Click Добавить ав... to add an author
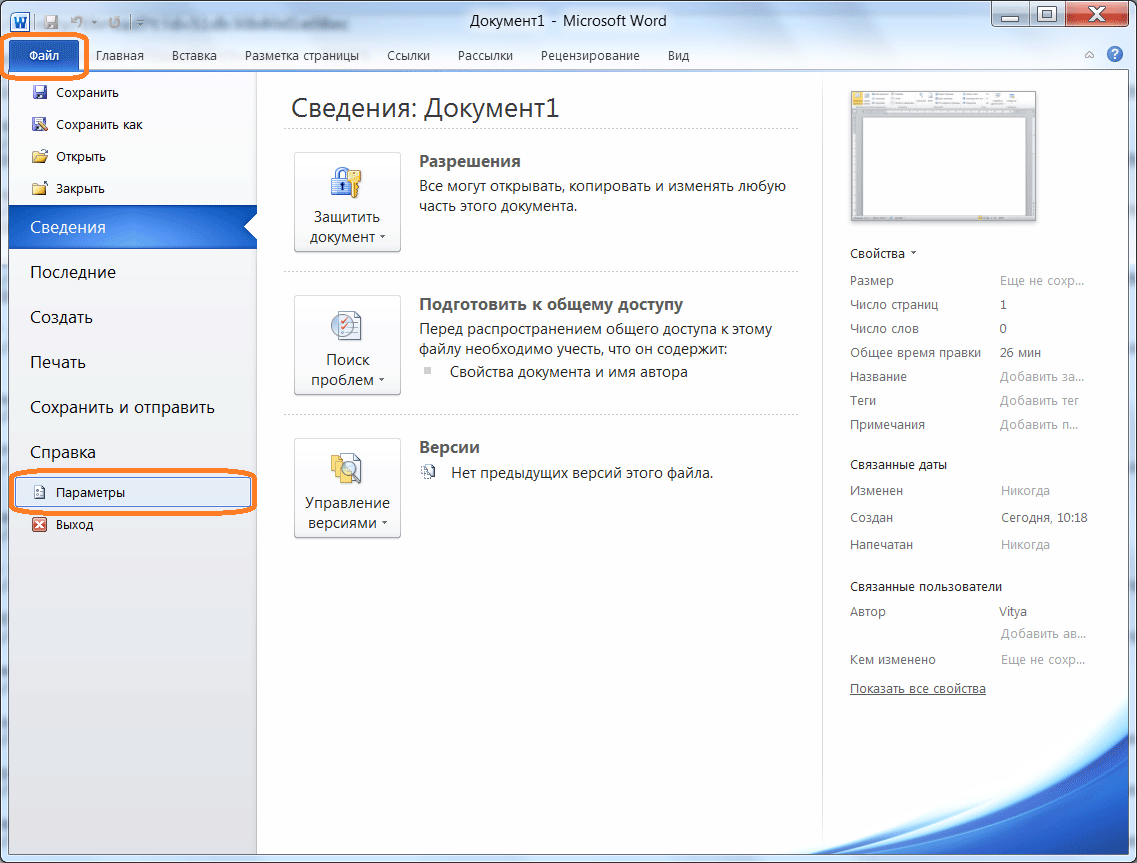 point(1043,633)
